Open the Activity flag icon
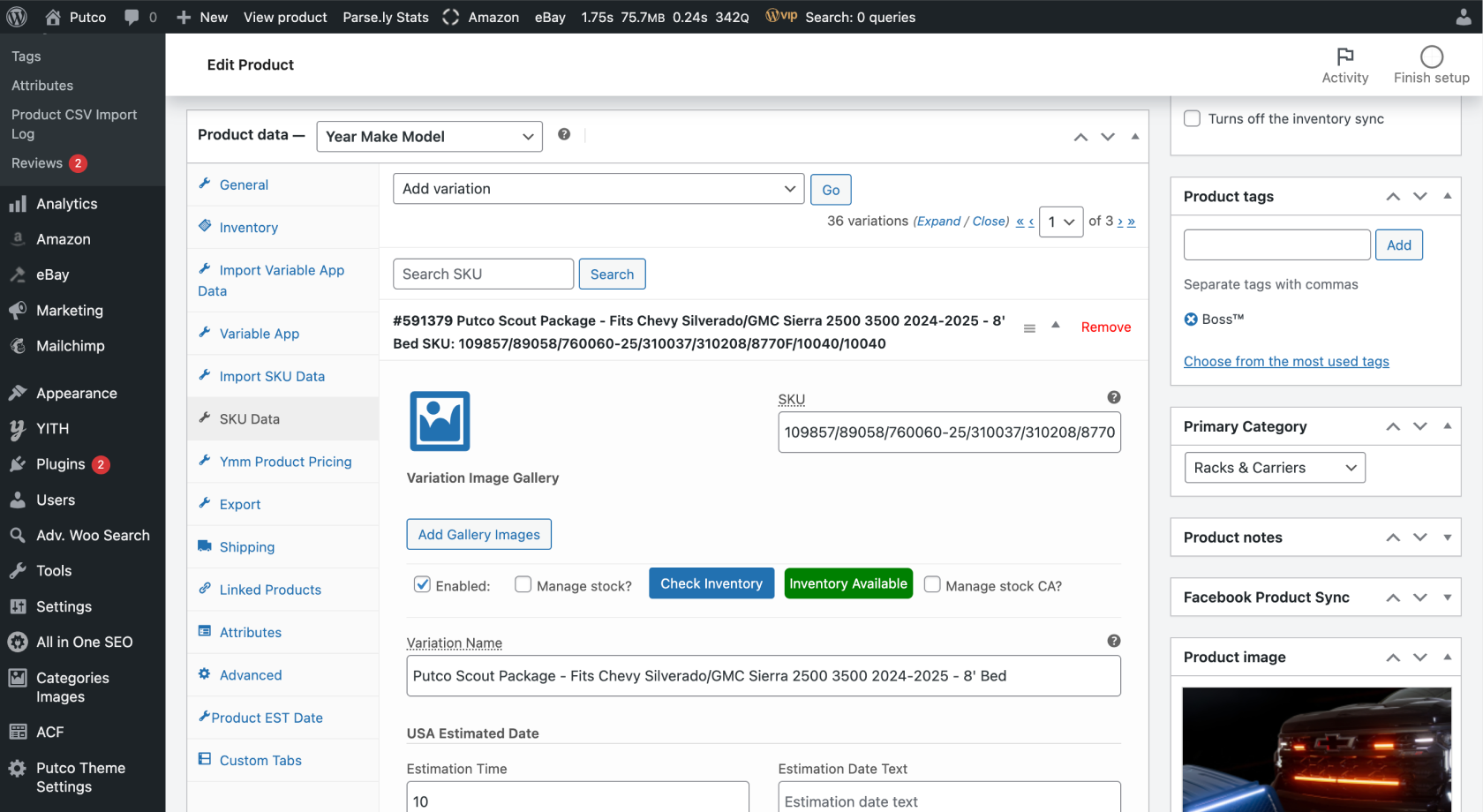 click(x=1344, y=57)
